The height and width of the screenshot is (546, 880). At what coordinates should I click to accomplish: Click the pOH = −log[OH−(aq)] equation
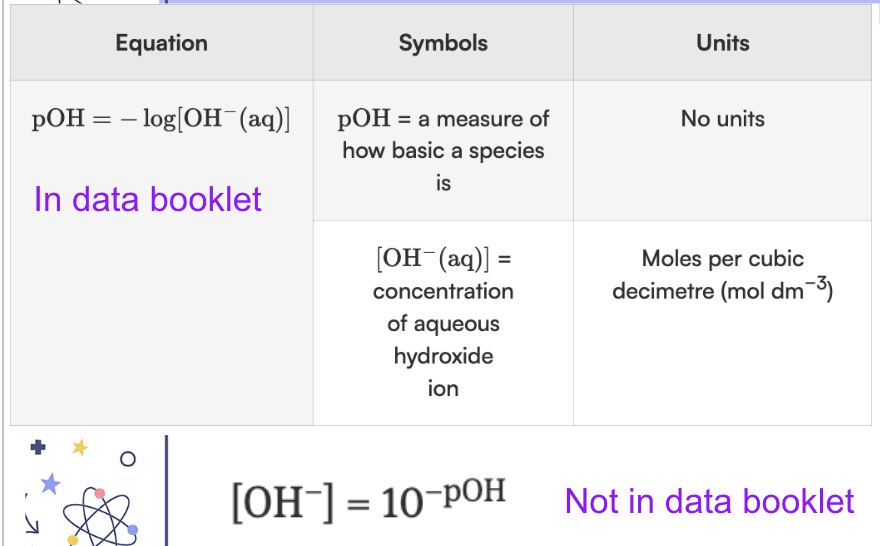161,119
